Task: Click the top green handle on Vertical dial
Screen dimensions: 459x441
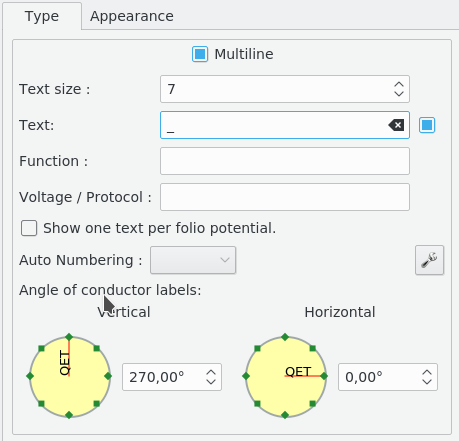Action: point(69,337)
